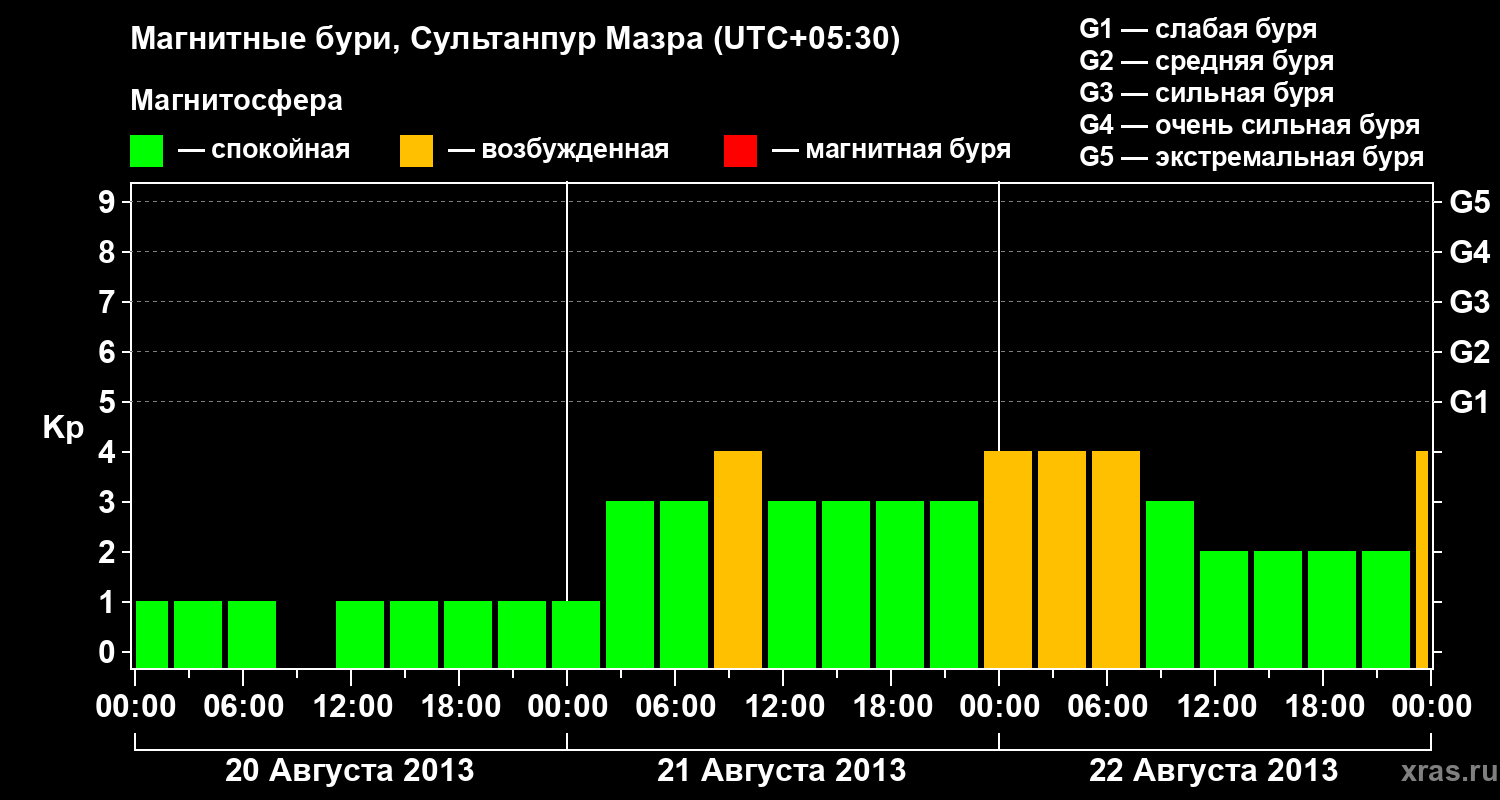Click the '06:00' time label under 21 August
Screen dimensions: 1500x800
[674, 707]
